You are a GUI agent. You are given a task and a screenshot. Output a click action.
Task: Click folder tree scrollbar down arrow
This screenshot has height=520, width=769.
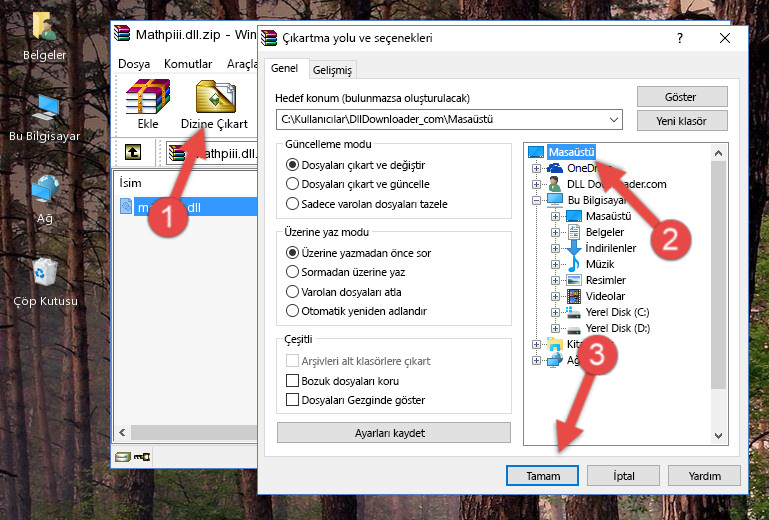click(x=718, y=436)
